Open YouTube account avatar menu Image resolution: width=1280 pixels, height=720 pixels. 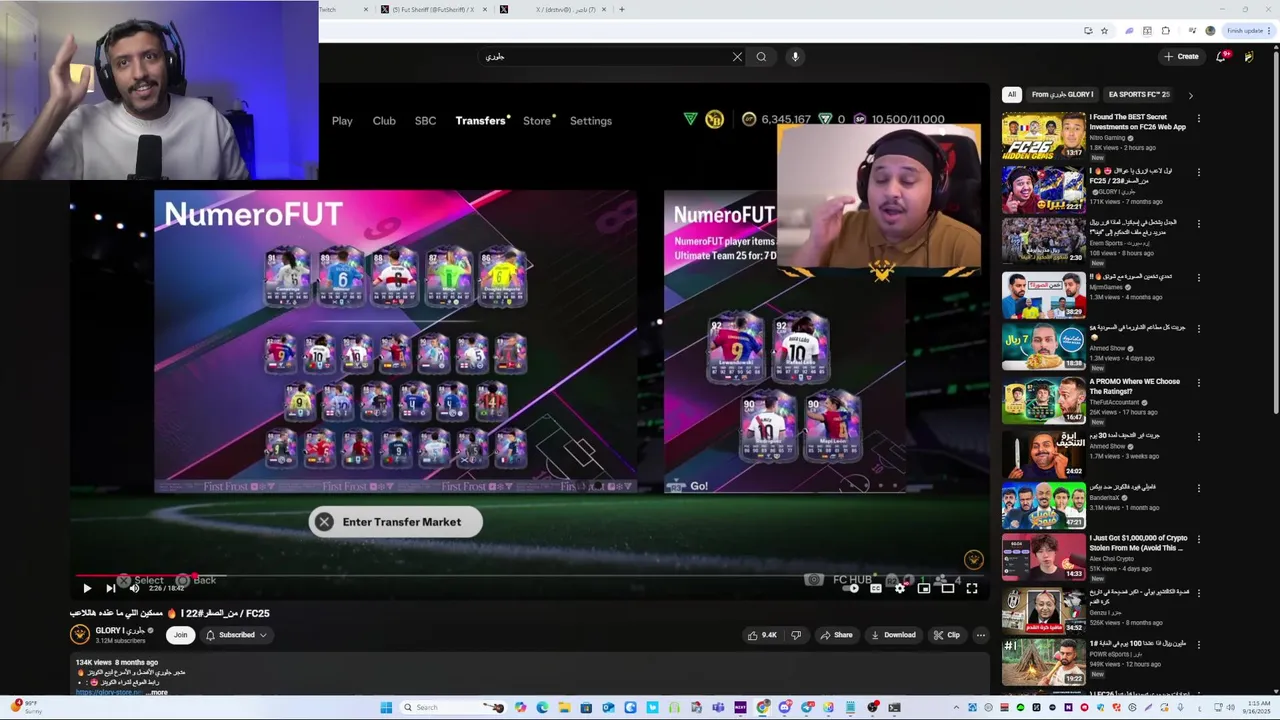click(x=1249, y=57)
